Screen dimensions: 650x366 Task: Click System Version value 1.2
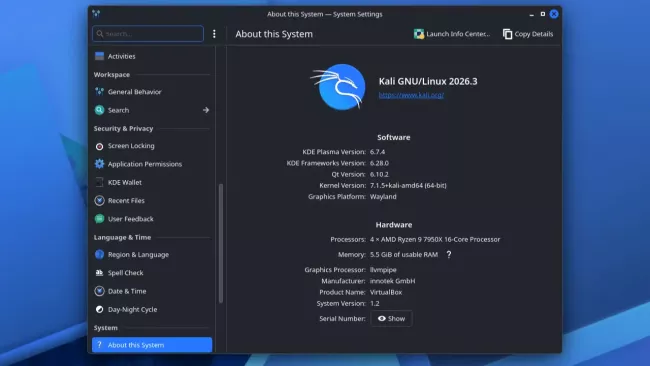point(375,303)
